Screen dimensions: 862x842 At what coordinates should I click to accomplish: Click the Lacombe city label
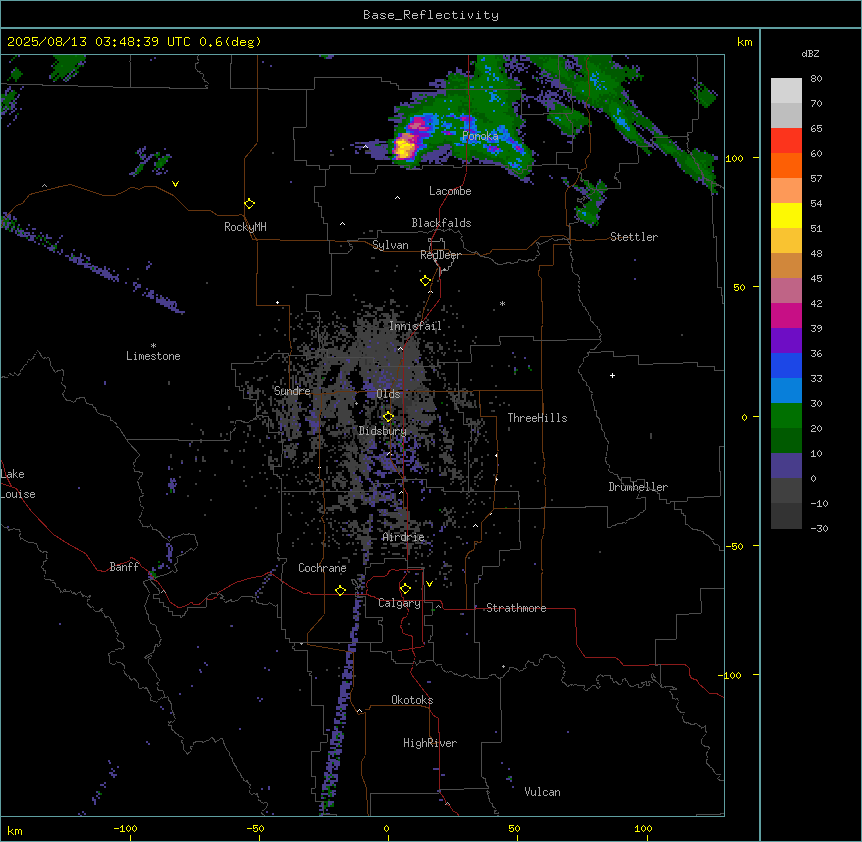coord(450,191)
